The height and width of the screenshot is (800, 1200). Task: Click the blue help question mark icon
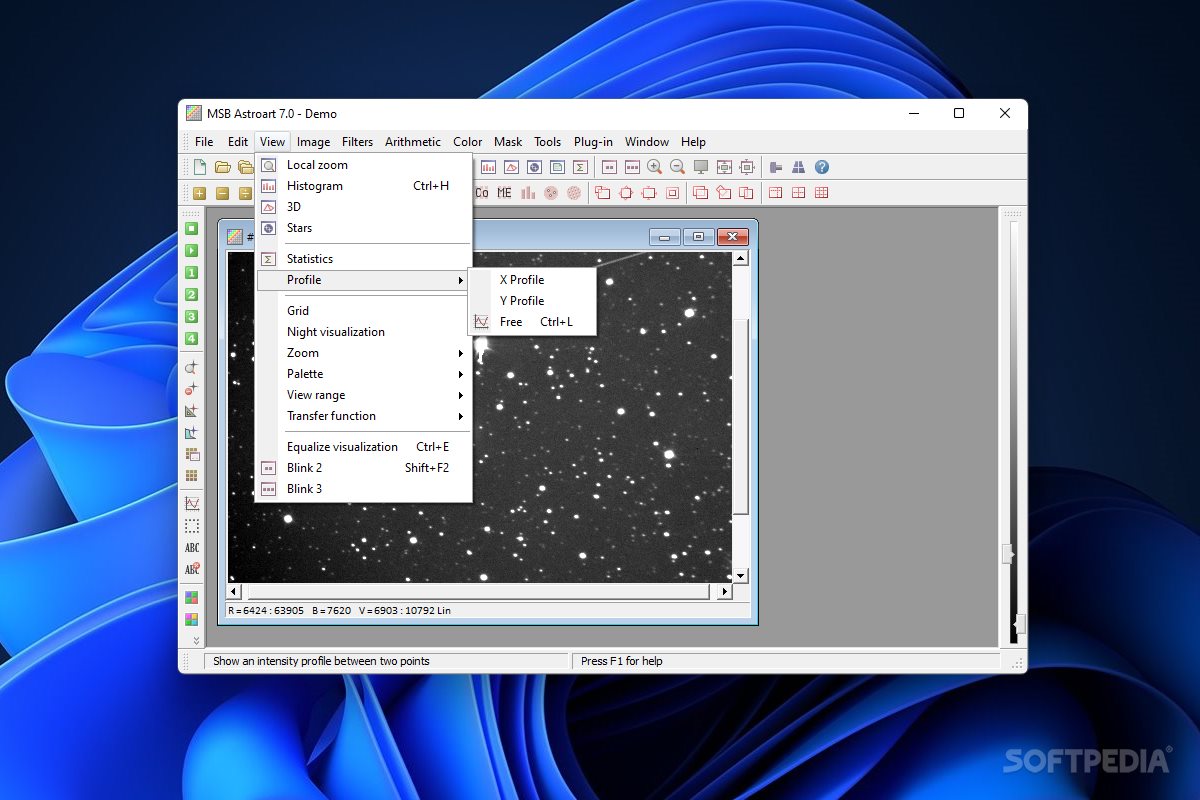coord(822,167)
